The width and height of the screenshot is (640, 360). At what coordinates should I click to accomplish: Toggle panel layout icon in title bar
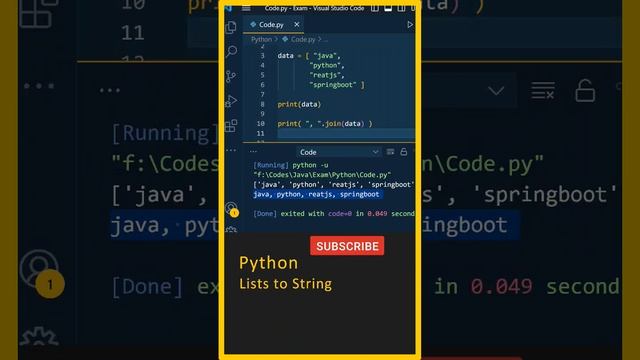tap(388, 8)
